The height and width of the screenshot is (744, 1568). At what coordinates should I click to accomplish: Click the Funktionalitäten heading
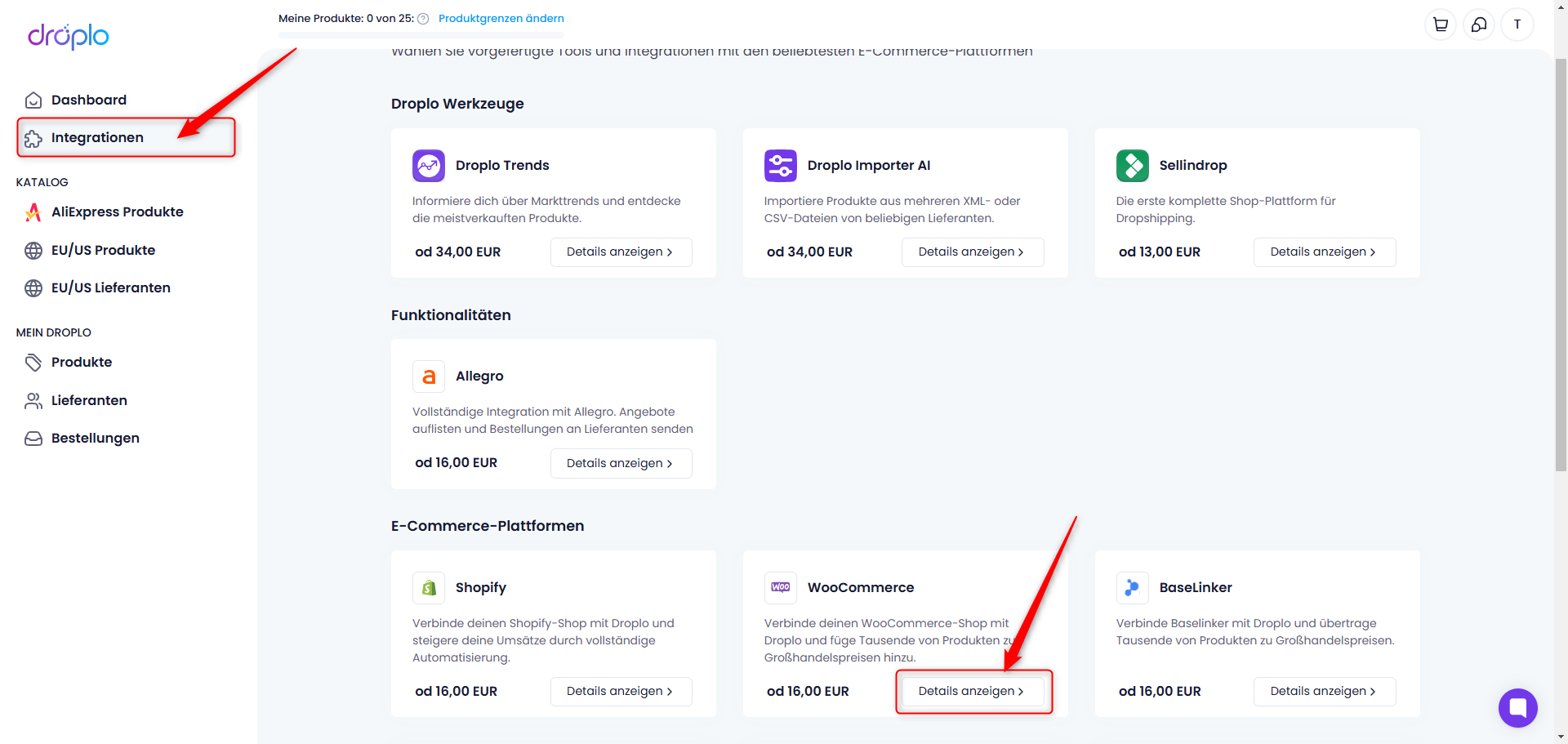[x=451, y=314]
